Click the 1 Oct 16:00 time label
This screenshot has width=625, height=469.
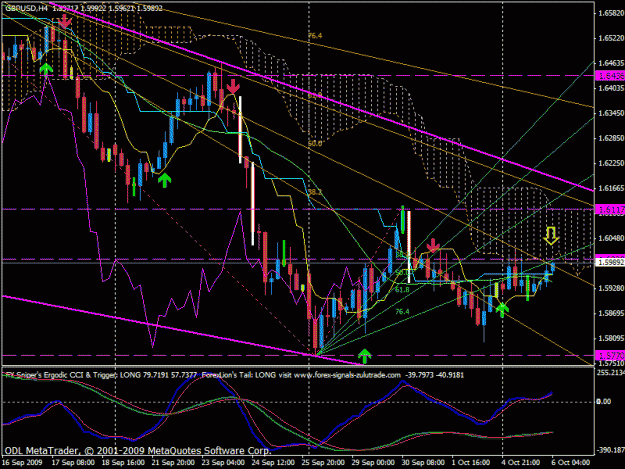pos(470,463)
